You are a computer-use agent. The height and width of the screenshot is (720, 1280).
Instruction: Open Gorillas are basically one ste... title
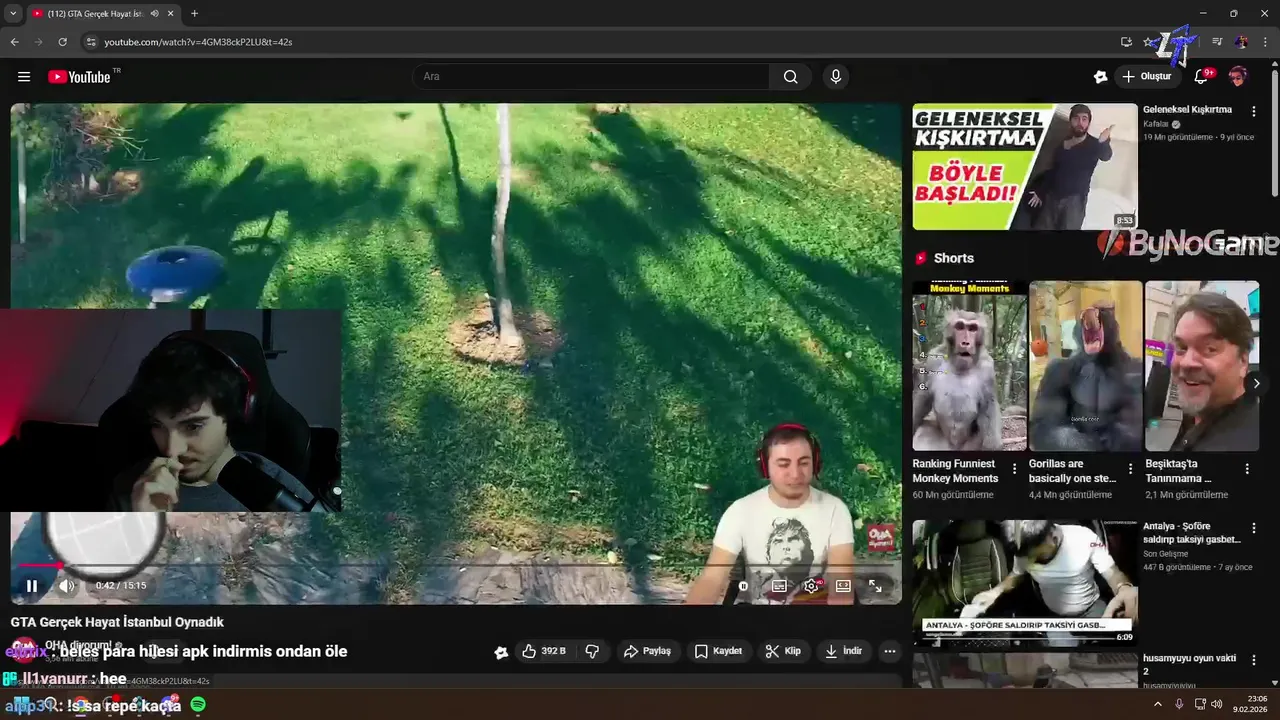point(1072,471)
